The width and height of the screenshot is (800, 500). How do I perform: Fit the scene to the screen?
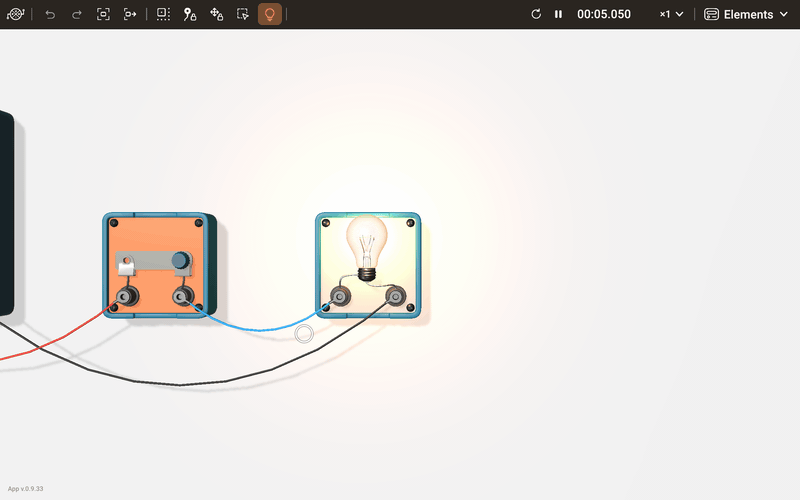103,14
